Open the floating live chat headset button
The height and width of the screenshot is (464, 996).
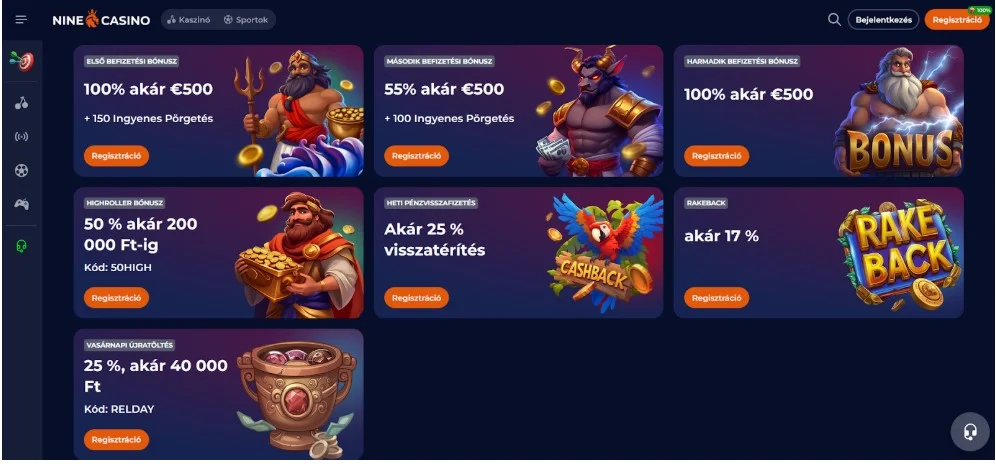click(970, 432)
